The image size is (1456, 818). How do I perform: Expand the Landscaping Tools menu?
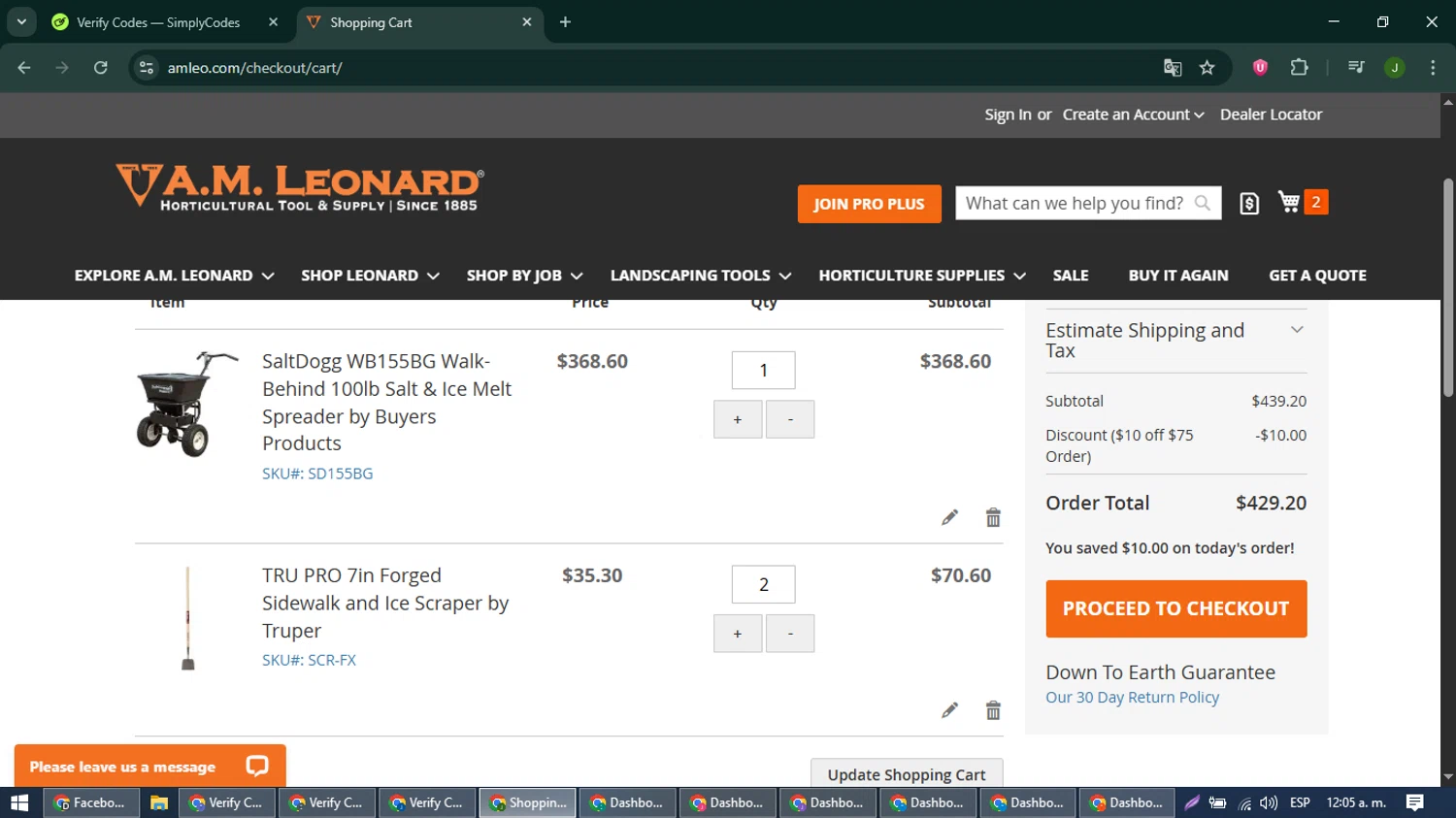pyautogui.click(x=700, y=276)
